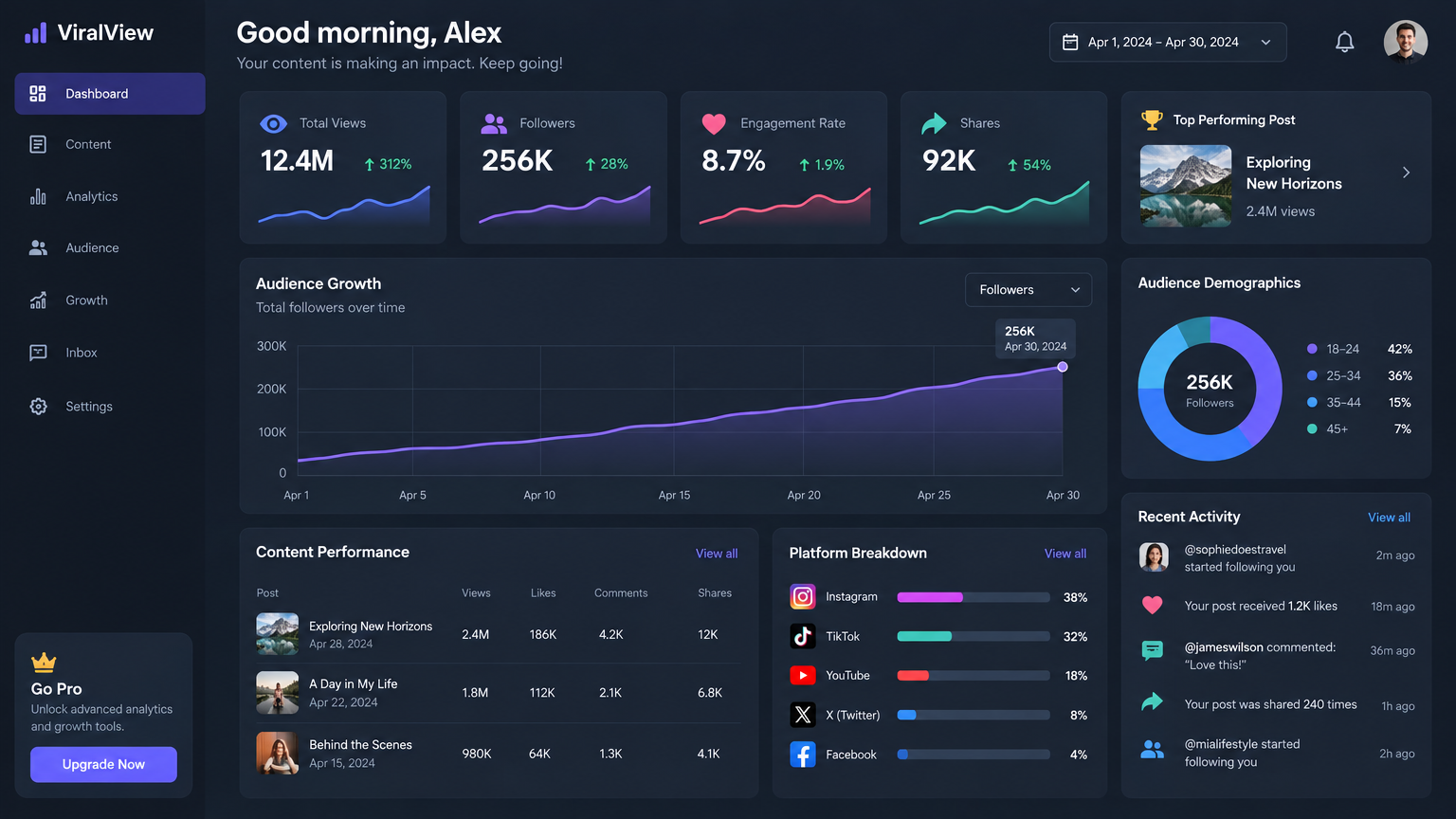Screen dimensions: 1456x819
Task: Open notifications bell icon
Action: [x=1344, y=42]
